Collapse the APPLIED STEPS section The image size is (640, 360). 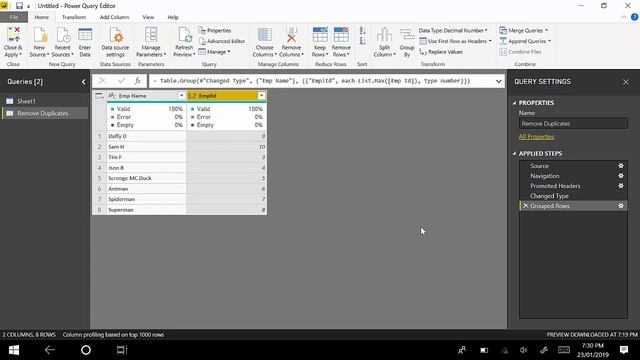(x=514, y=153)
